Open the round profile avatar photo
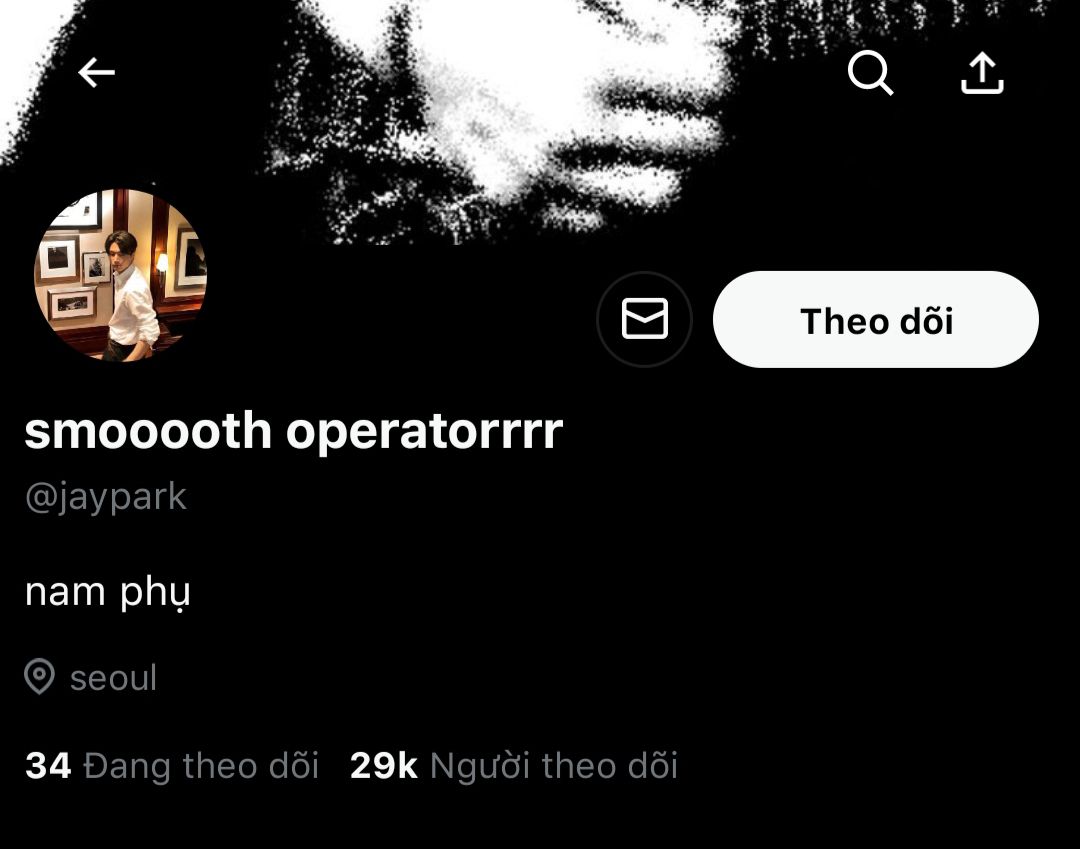 (x=121, y=275)
